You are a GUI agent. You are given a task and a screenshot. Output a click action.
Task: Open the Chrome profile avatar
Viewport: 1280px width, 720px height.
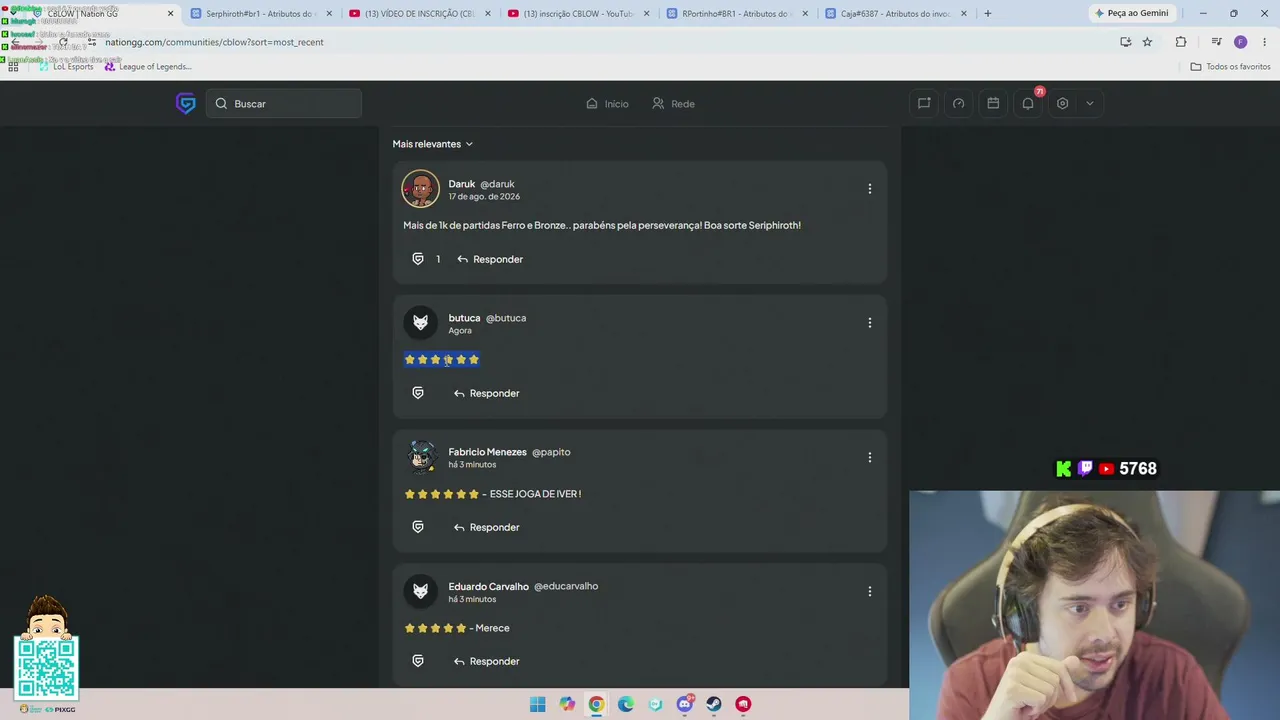1240,42
